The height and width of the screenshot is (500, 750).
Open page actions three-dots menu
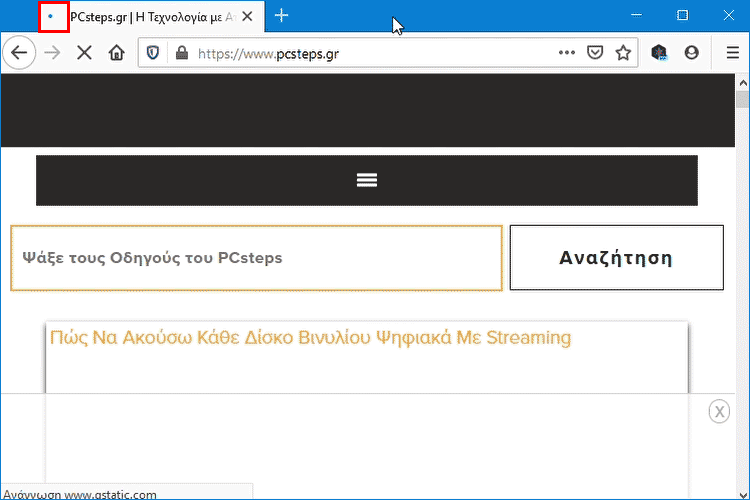click(567, 53)
